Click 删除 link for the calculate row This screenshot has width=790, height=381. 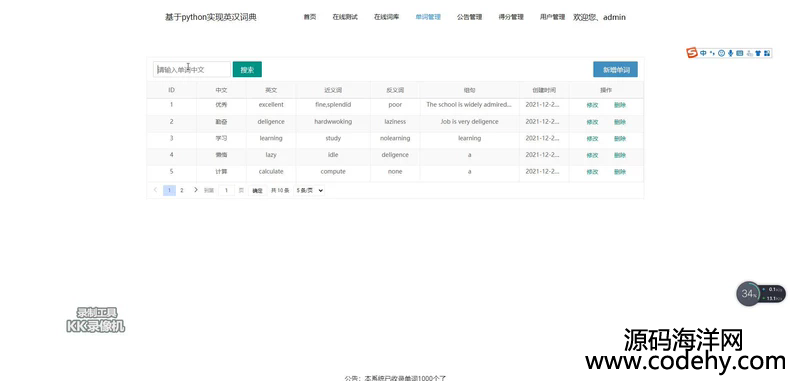click(x=620, y=172)
